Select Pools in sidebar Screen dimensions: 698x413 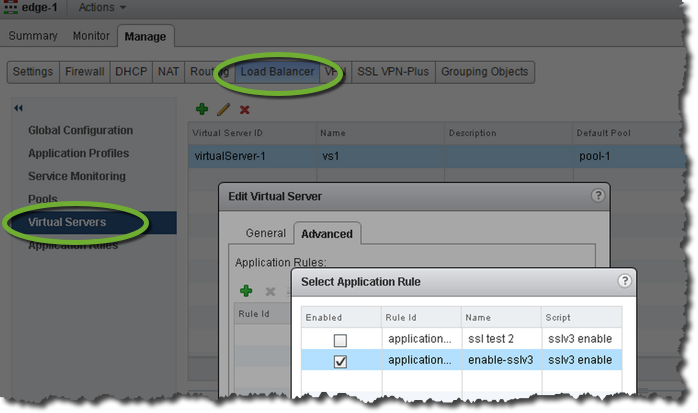point(43,198)
